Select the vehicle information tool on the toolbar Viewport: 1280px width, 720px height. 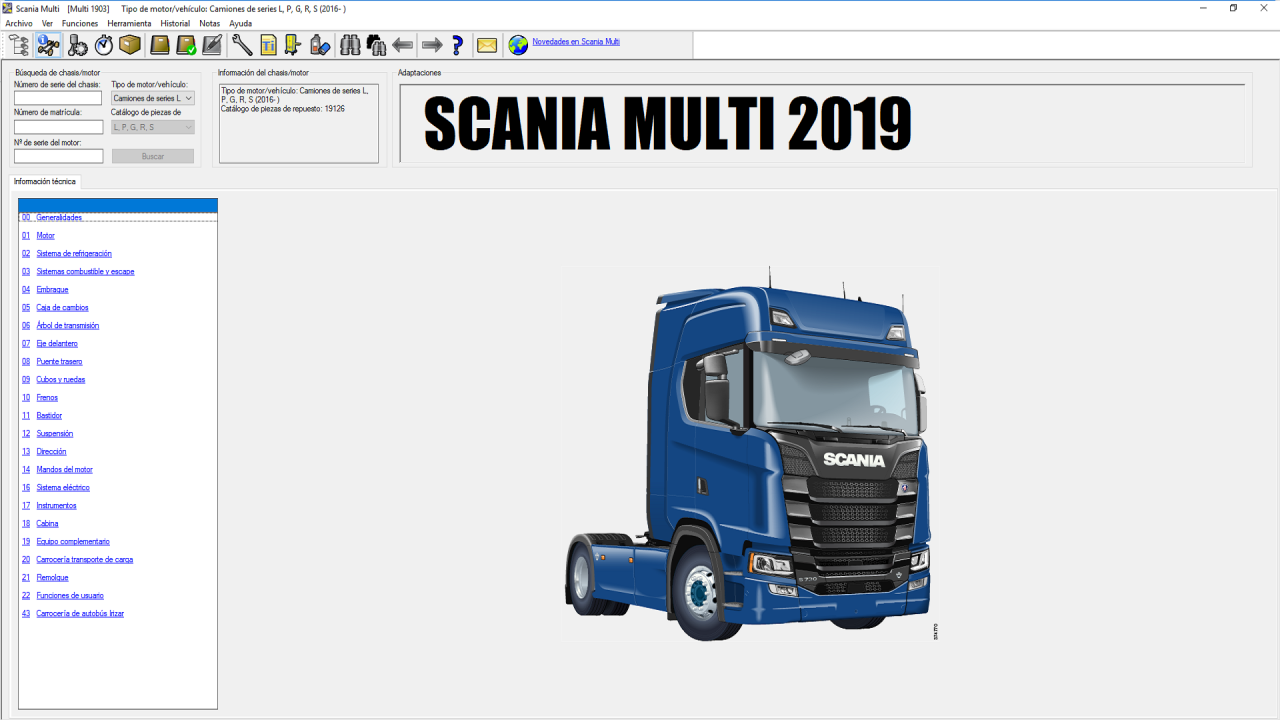pos(47,45)
